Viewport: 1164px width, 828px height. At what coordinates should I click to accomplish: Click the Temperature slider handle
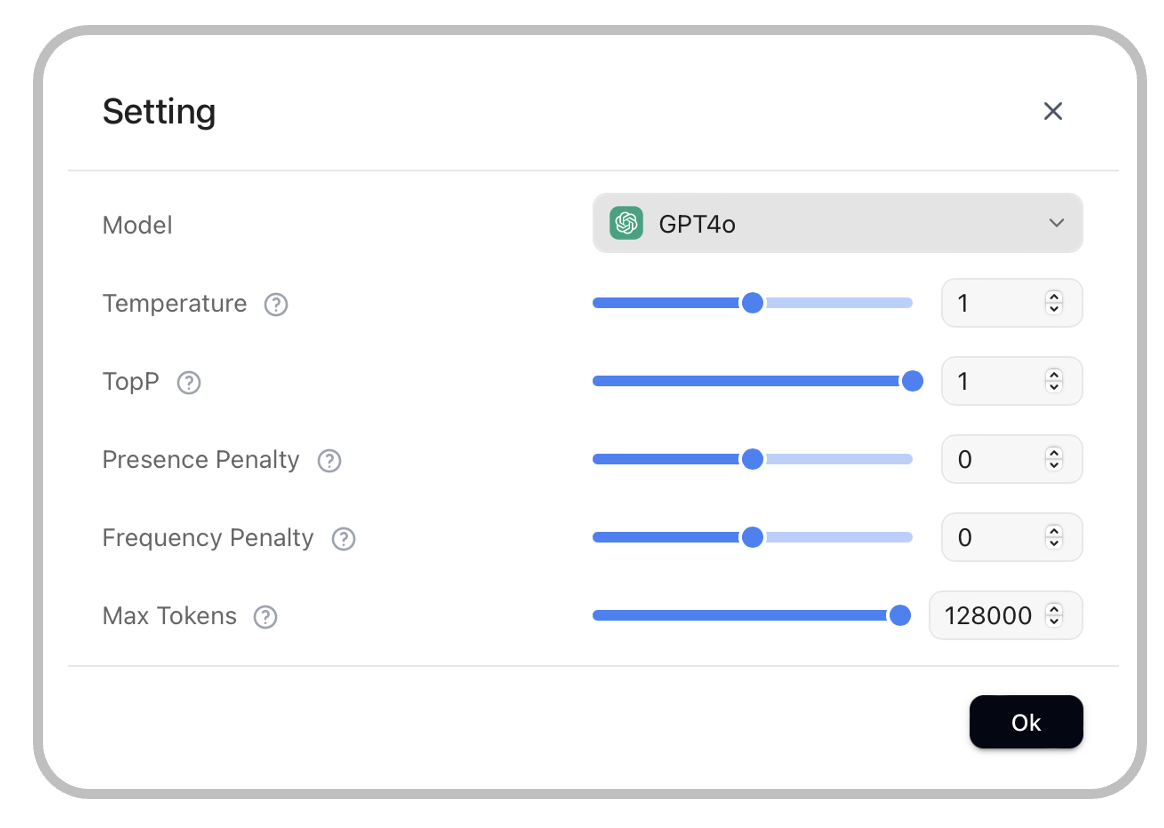point(752,303)
